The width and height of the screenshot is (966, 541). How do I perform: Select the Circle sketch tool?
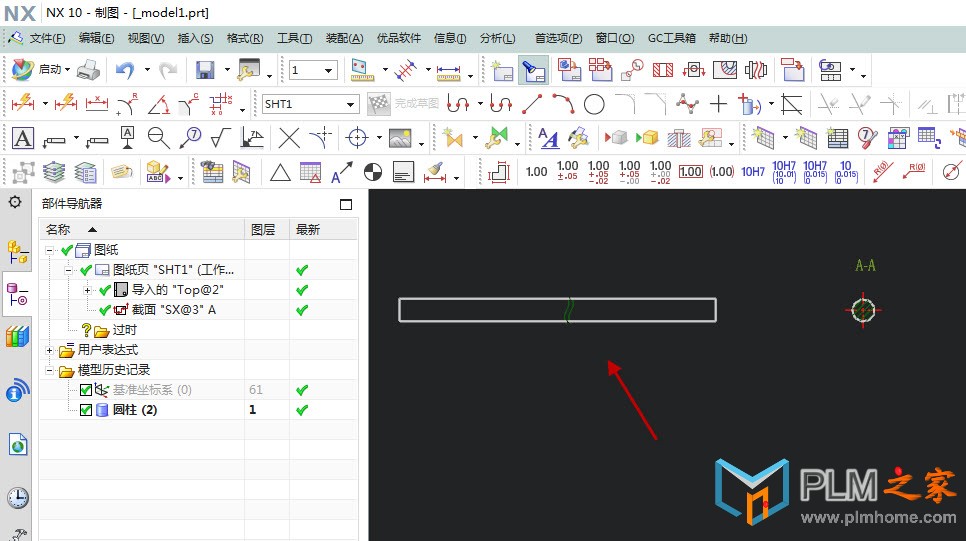point(594,104)
